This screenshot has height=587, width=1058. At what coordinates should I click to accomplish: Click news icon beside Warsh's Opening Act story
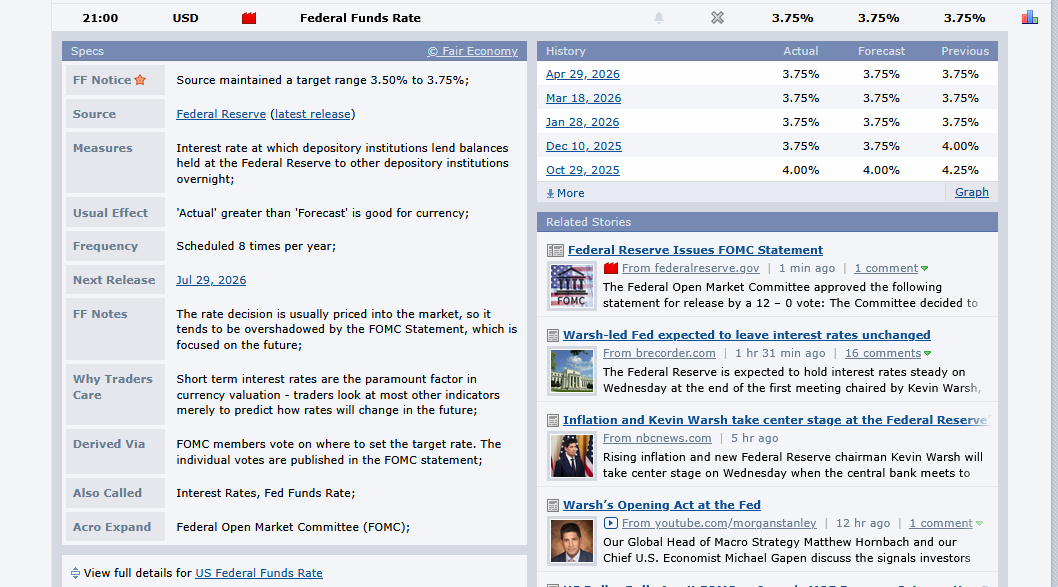click(x=553, y=505)
